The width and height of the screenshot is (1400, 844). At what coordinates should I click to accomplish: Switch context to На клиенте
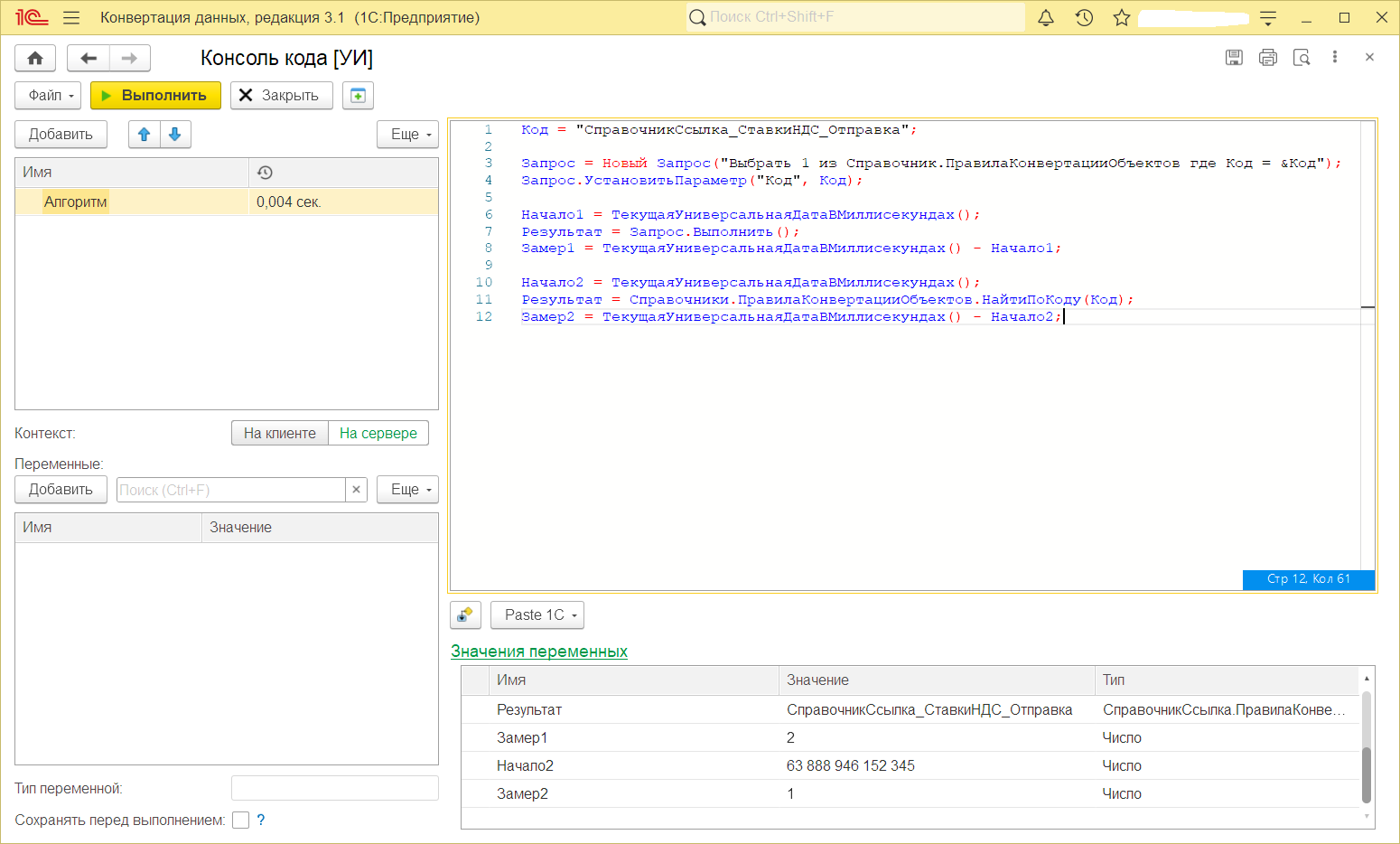(x=280, y=434)
